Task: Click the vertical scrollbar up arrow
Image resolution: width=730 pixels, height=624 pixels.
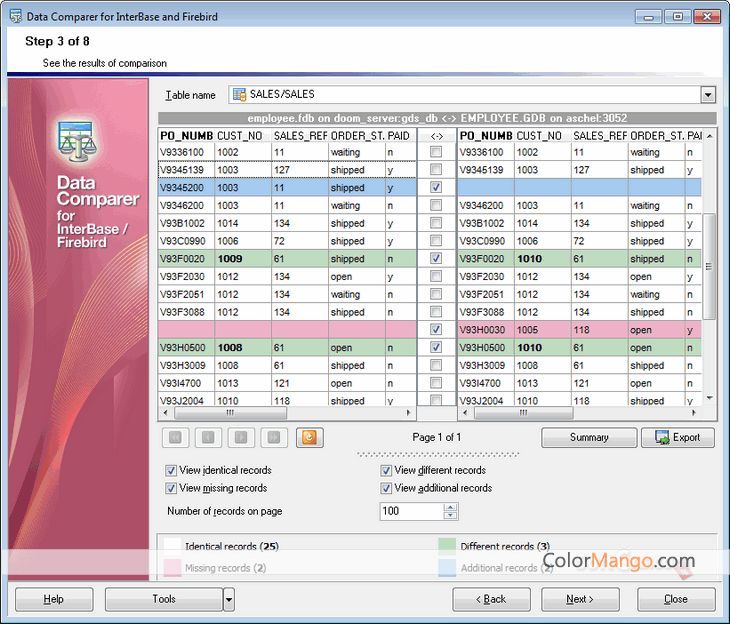Action: click(710, 136)
